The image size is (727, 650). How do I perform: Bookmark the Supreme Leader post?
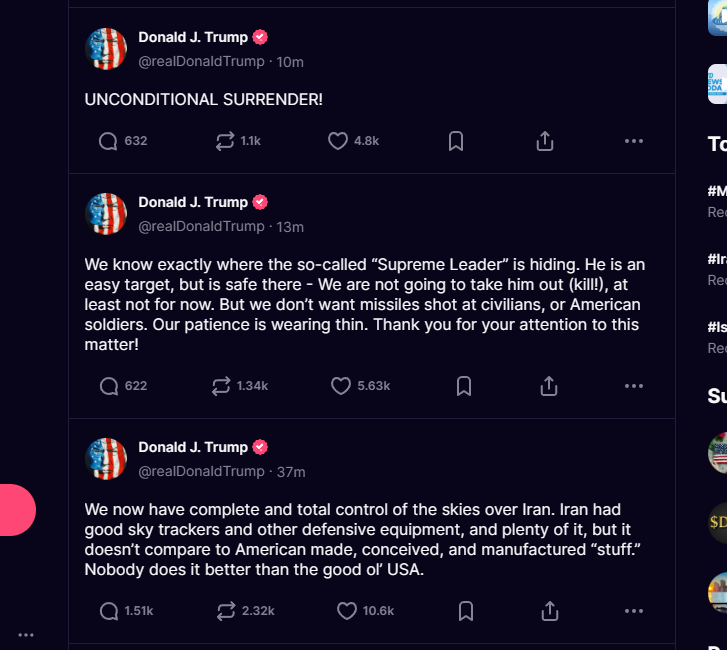464,386
